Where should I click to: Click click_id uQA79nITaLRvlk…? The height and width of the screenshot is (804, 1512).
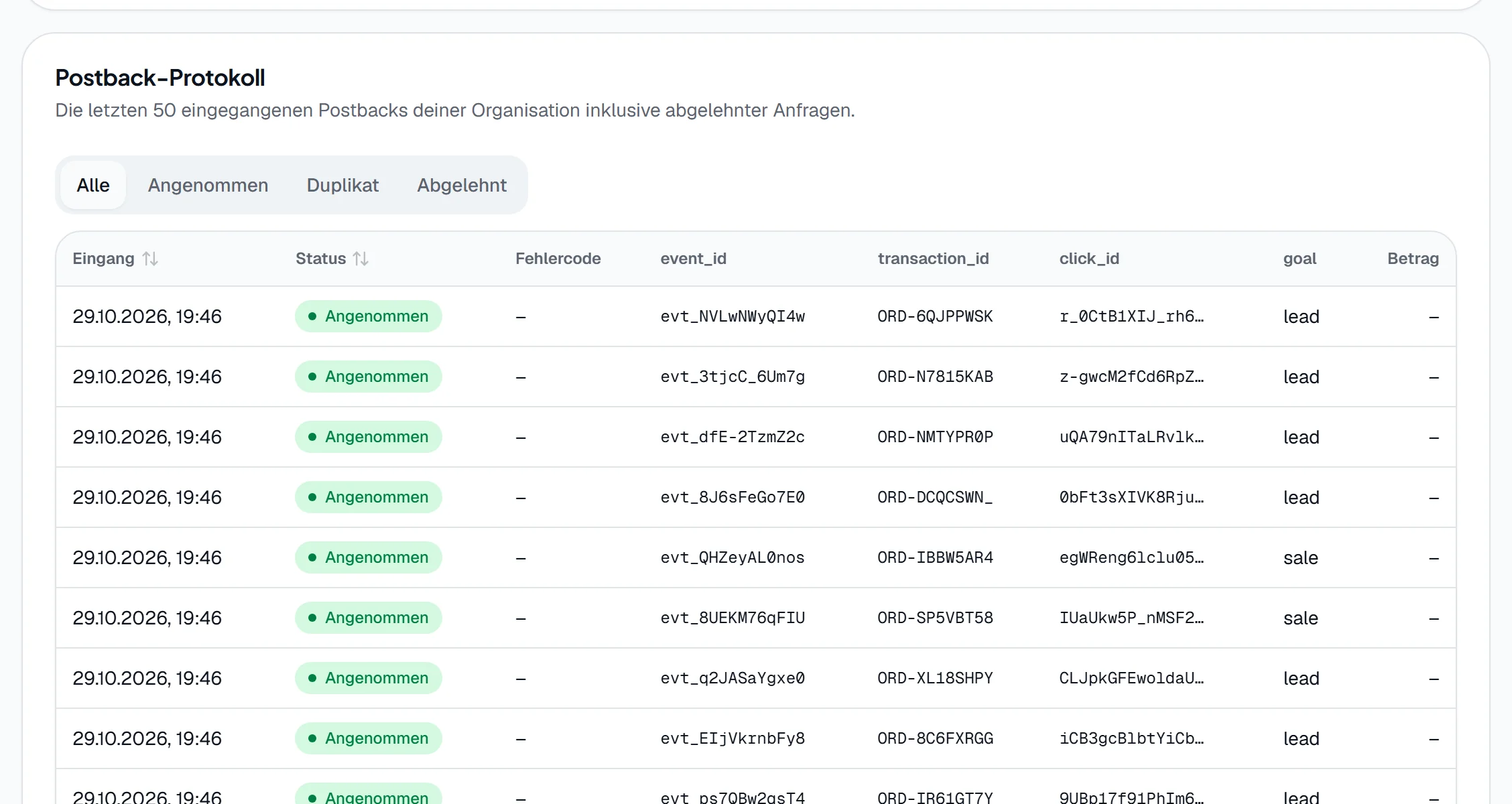tap(1131, 437)
